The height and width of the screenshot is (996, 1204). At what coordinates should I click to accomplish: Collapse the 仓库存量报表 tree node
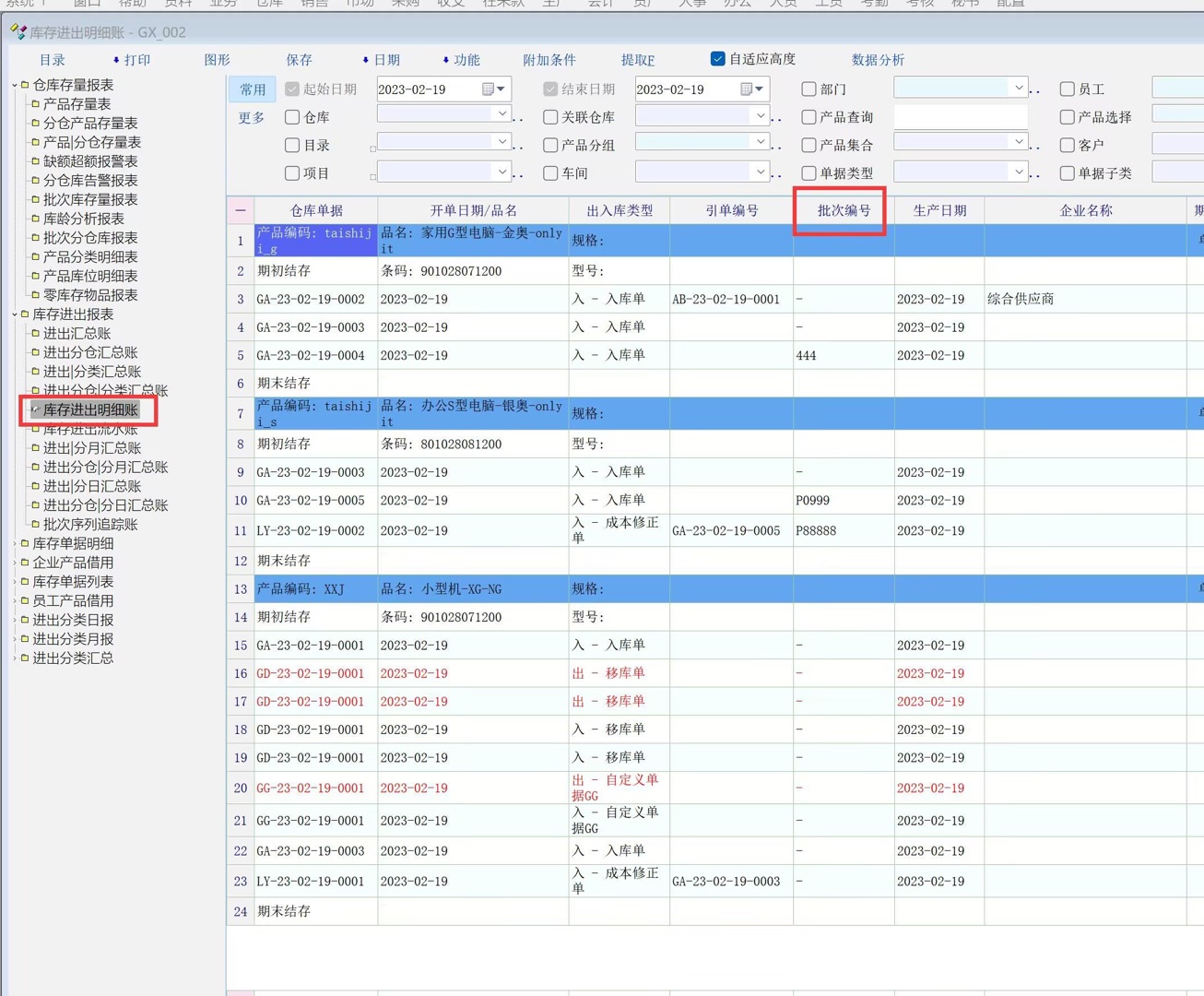click(x=15, y=85)
